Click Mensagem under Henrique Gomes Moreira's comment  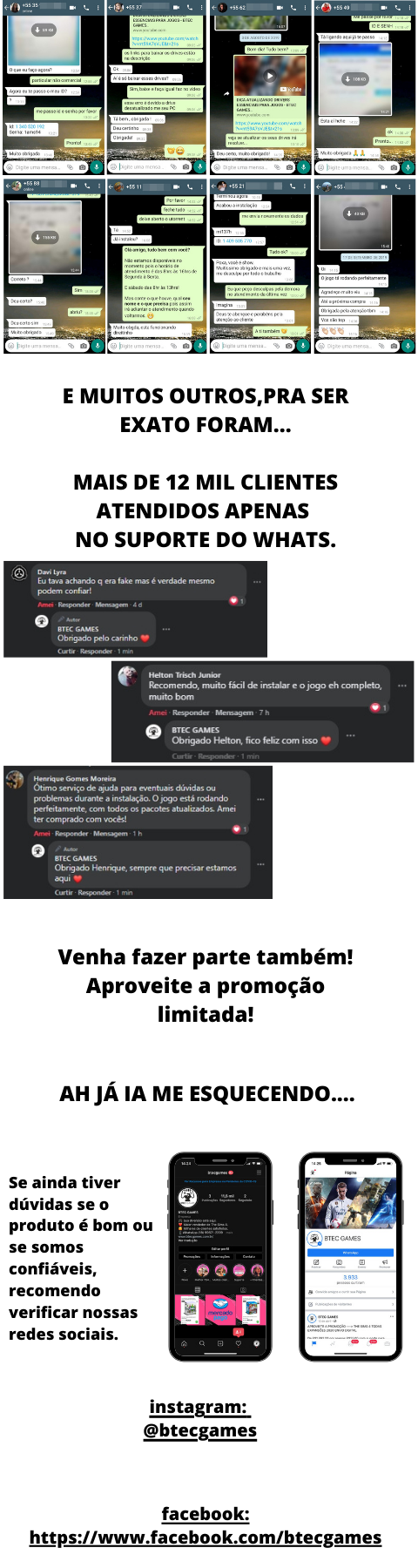coord(111,834)
